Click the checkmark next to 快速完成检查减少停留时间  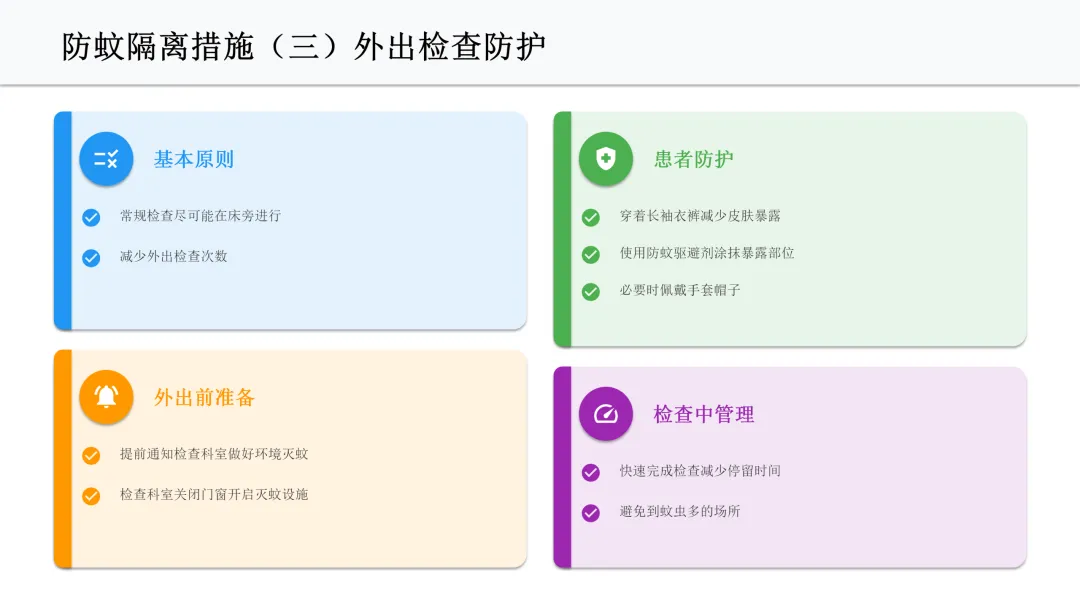tap(591, 472)
